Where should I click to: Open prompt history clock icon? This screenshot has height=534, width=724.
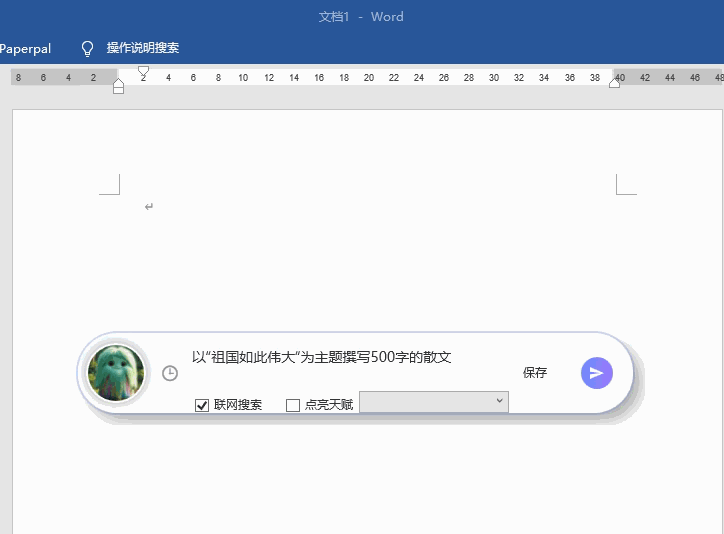click(x=170, y=373)
